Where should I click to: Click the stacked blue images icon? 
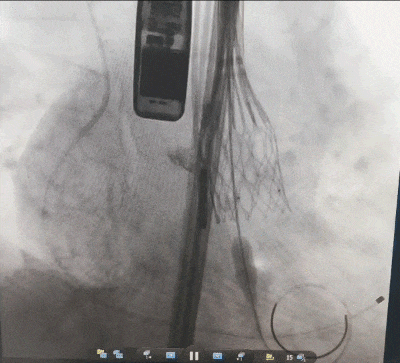118,354
